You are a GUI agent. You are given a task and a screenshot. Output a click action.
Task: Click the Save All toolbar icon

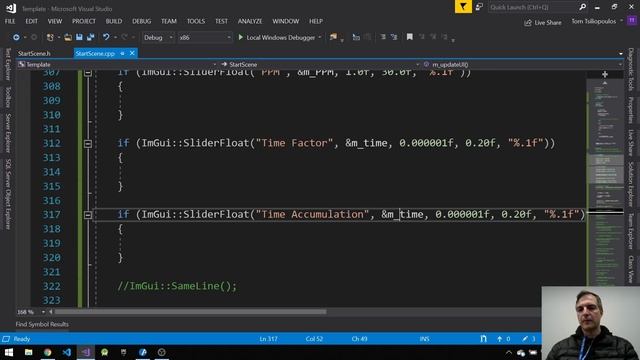[x=90, y=38]
